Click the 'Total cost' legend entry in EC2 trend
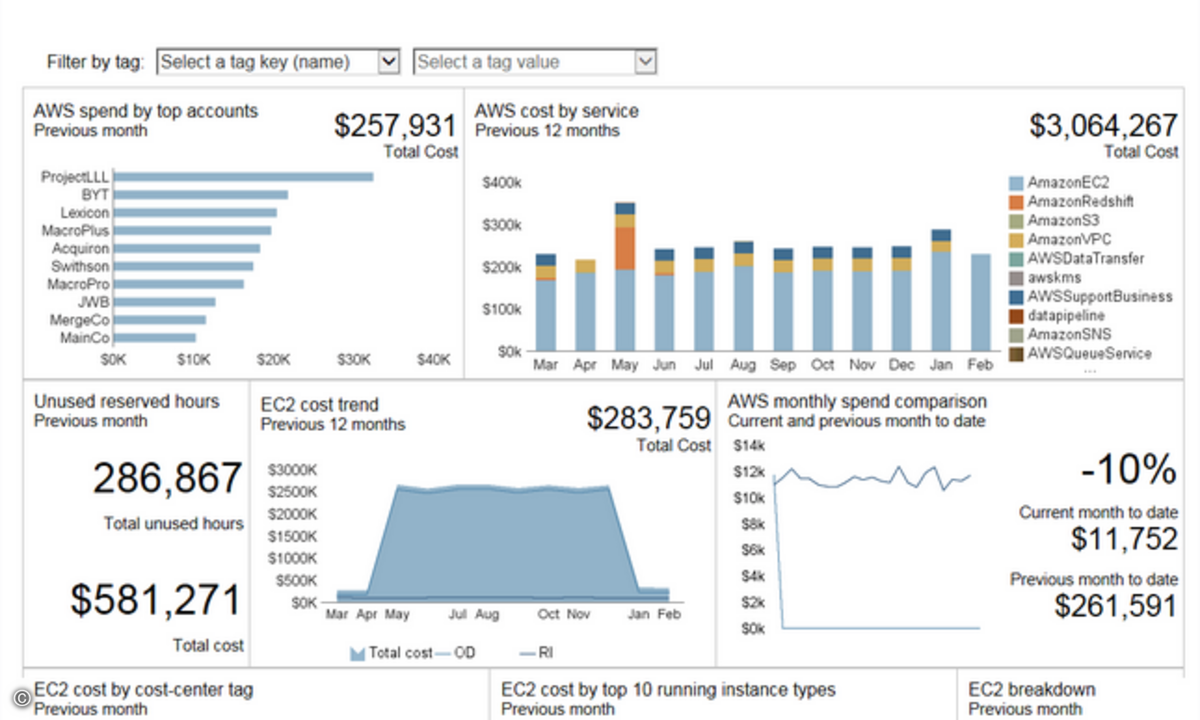Screen dimensions: 1200x720 tap(391, 653)
